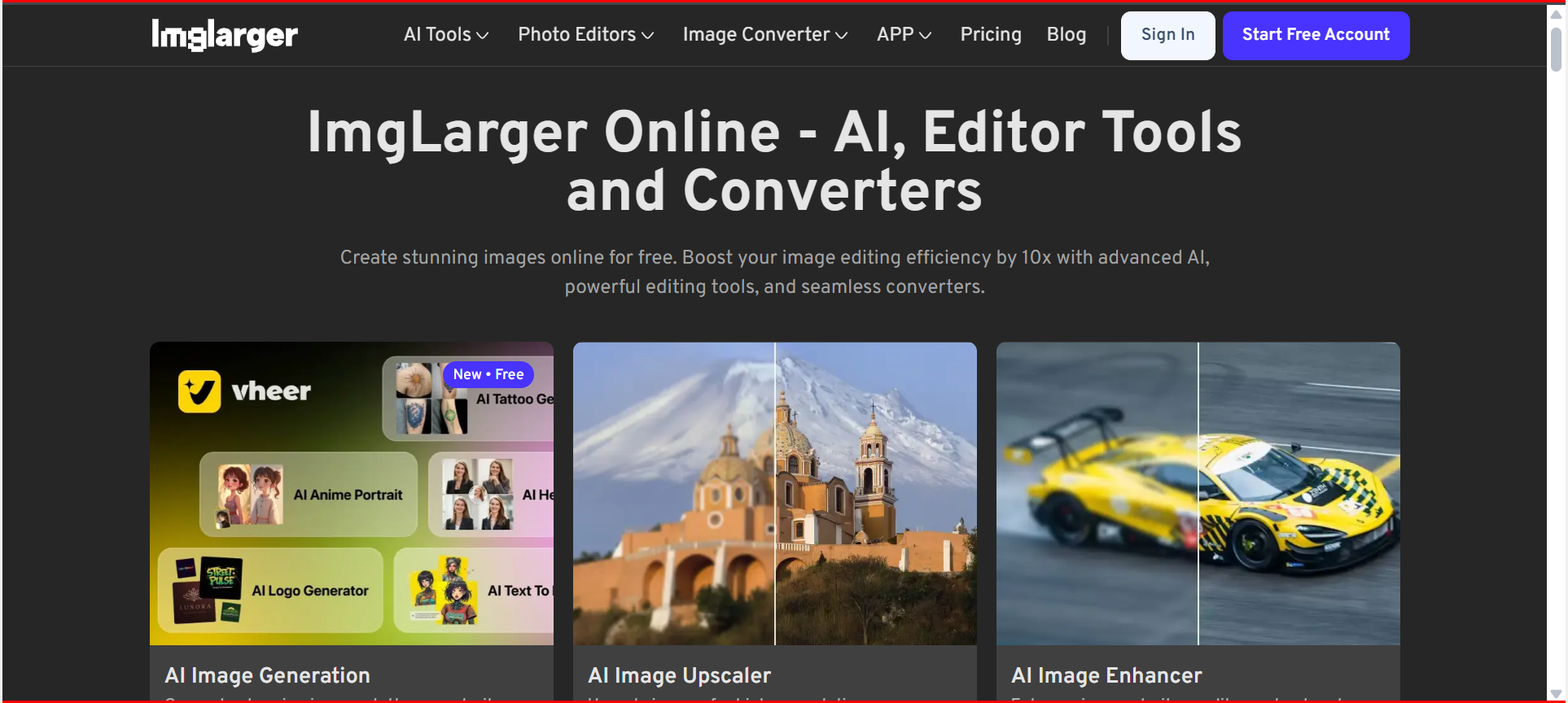
Task: Select the AI Anime Portrait card
Action: coord(309,494)
